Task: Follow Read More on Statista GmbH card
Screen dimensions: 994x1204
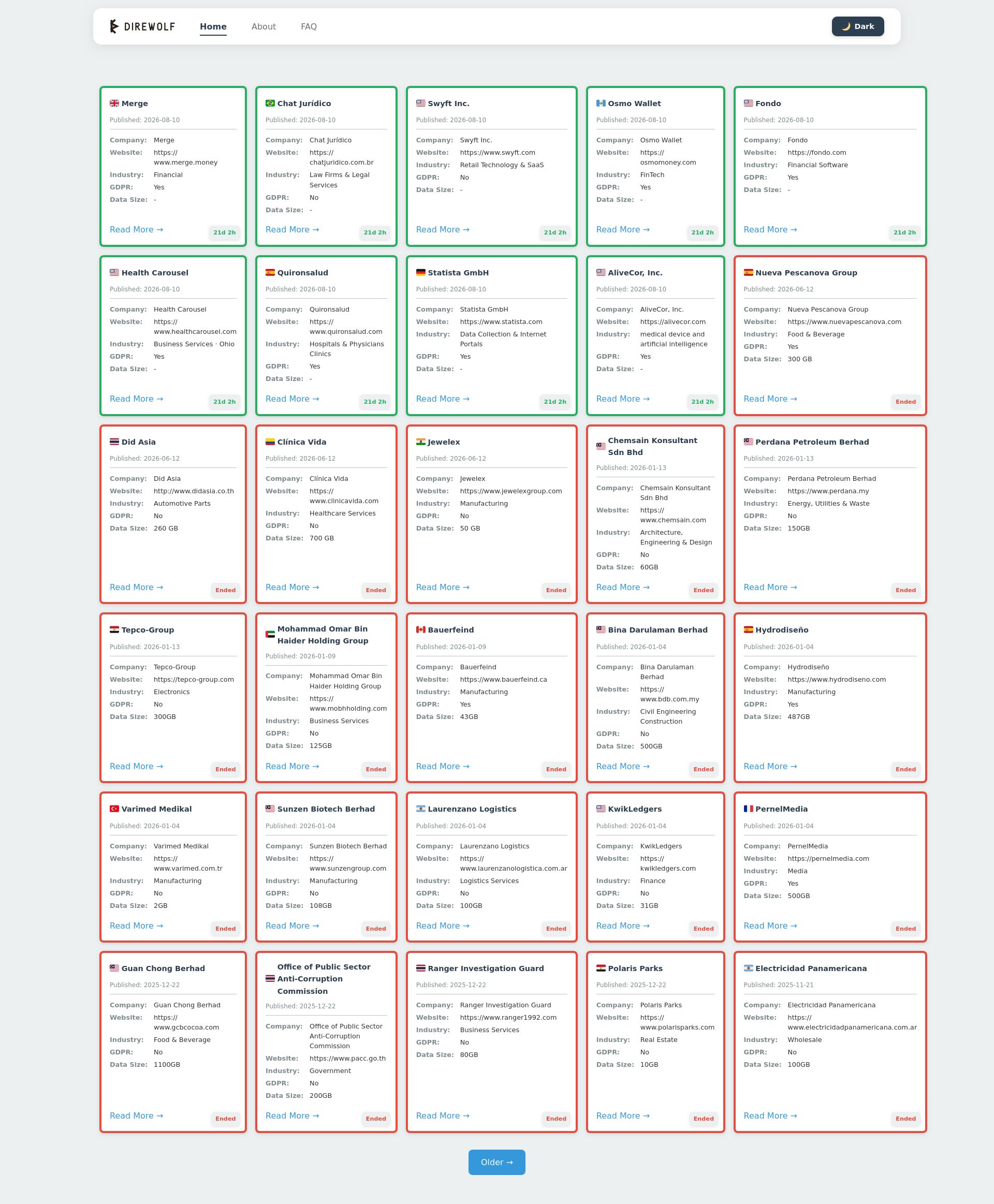Action: [x=443, y=399]
